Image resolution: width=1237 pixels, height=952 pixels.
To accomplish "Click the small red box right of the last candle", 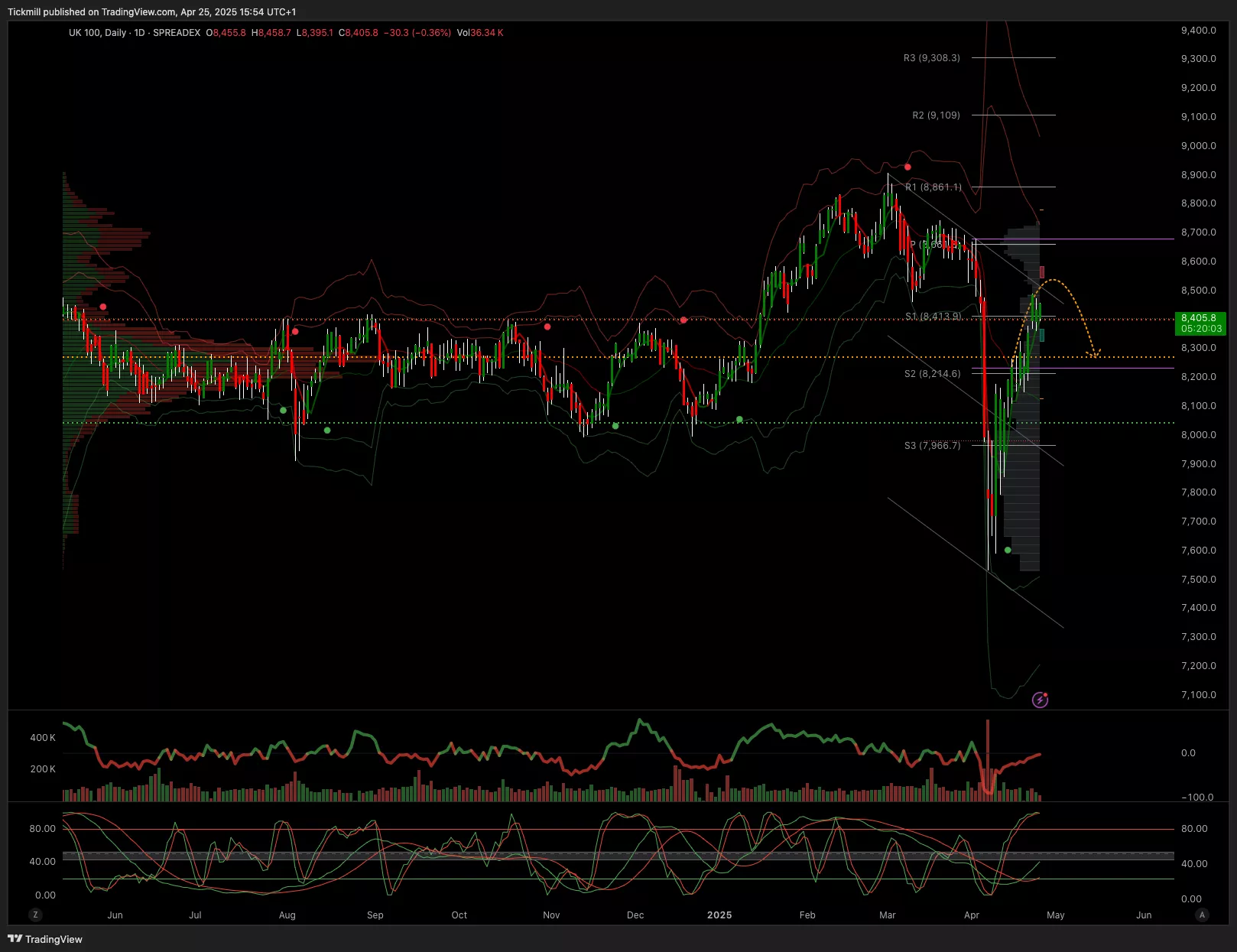I will pyautogui.click(x=1042, y=272).
